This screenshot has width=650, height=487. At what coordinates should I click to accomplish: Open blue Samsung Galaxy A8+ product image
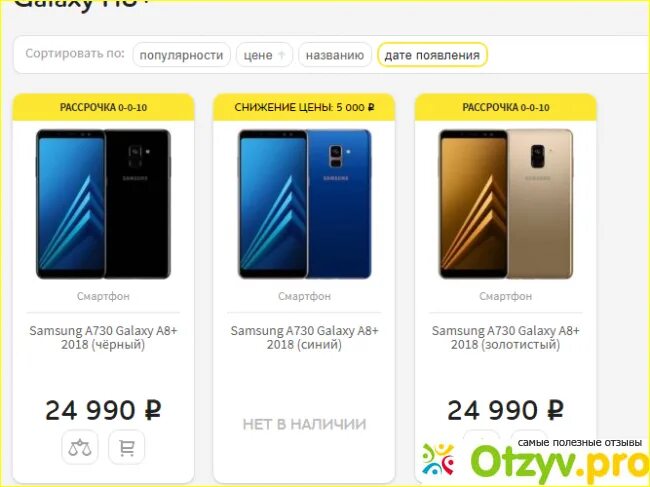(305, 204)
